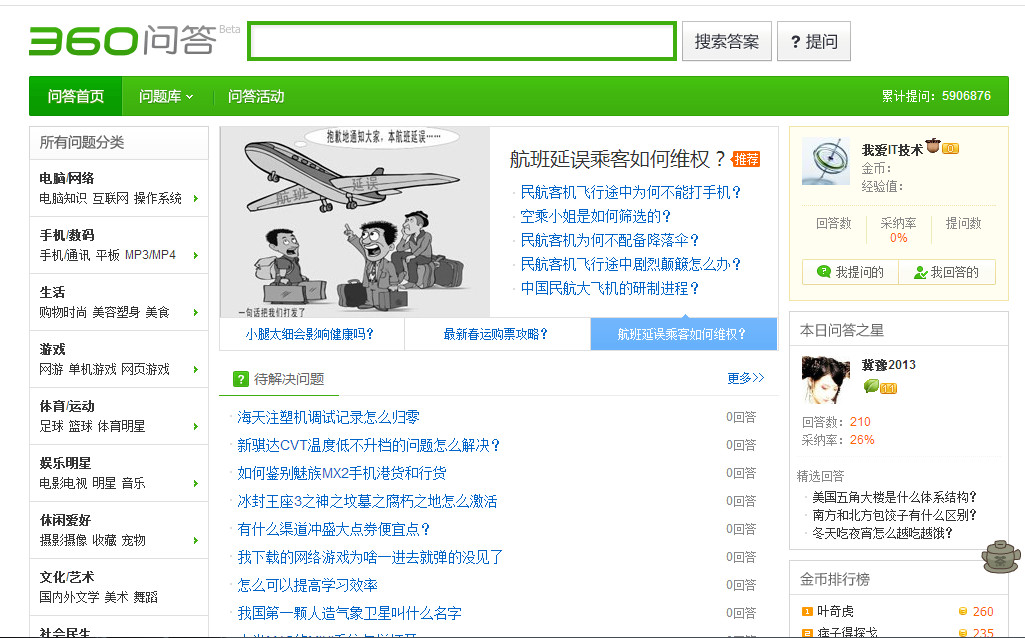This screenshot has width=1025, height=638.
Task: Click the ？提问 button
Action: pyautogui.click(x=813, y=41)
